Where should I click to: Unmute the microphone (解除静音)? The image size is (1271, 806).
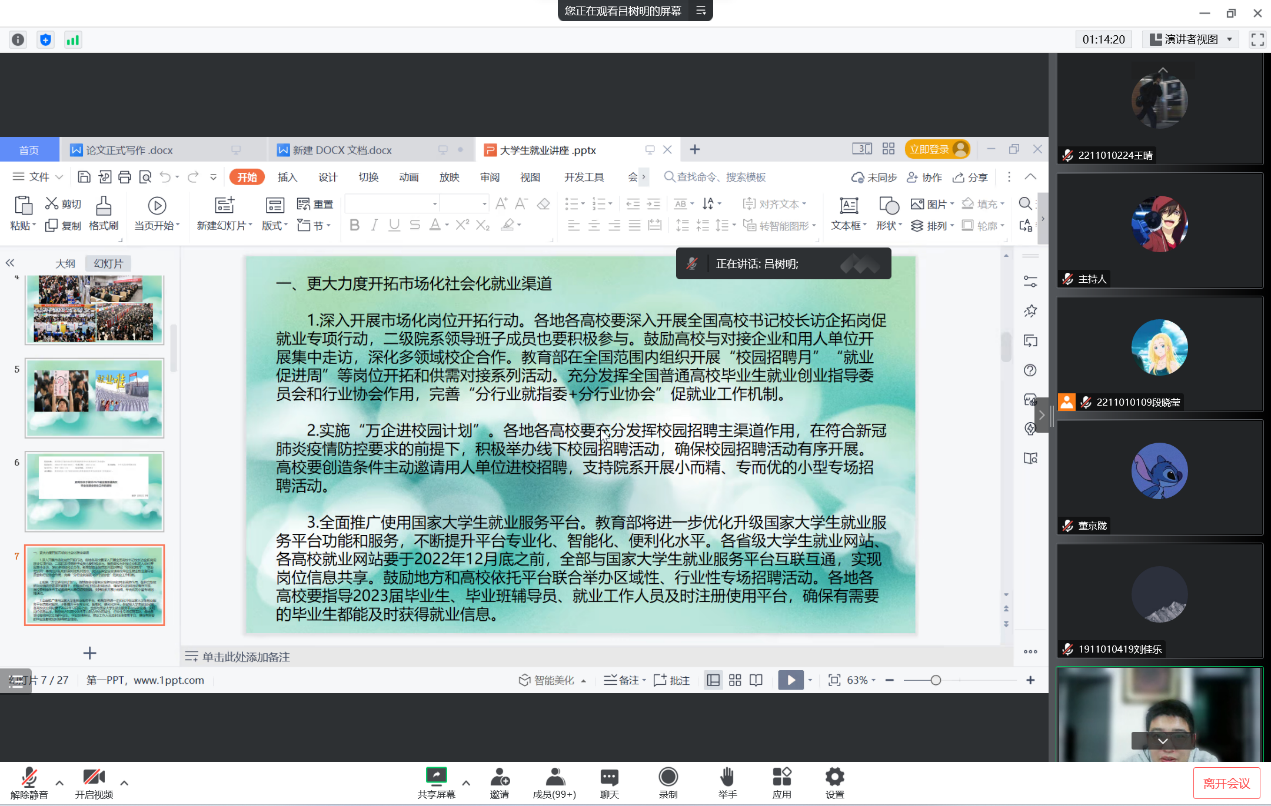tap(30, 780)
